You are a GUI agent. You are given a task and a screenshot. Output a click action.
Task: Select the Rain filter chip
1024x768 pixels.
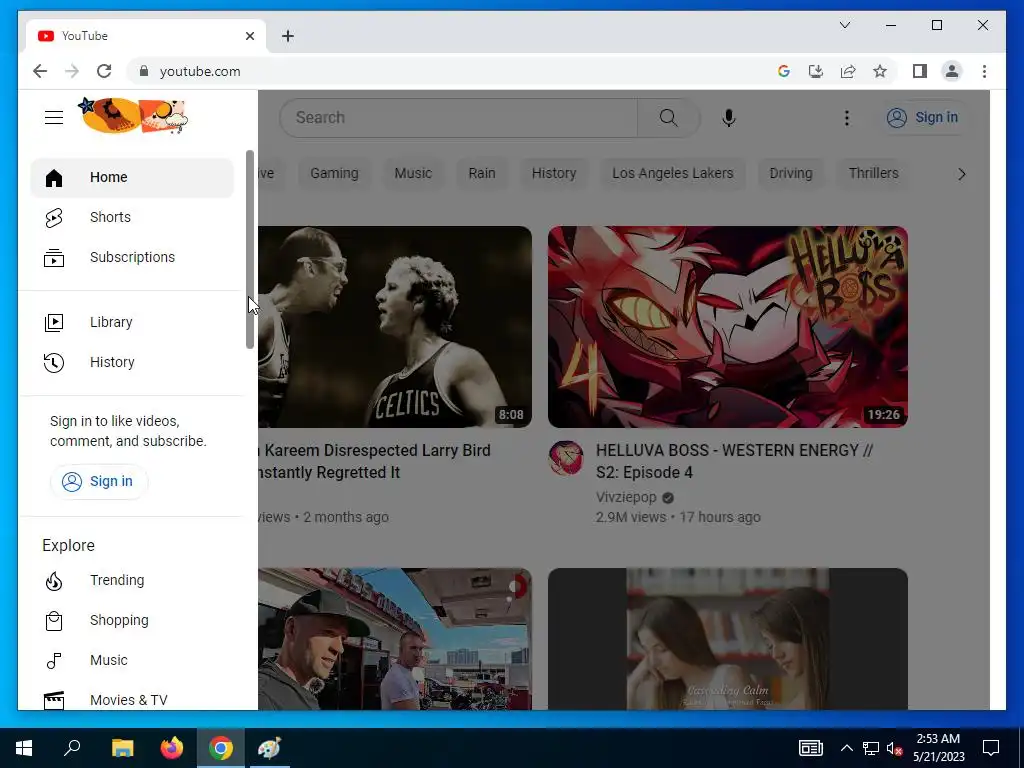[x=482, y=174]
